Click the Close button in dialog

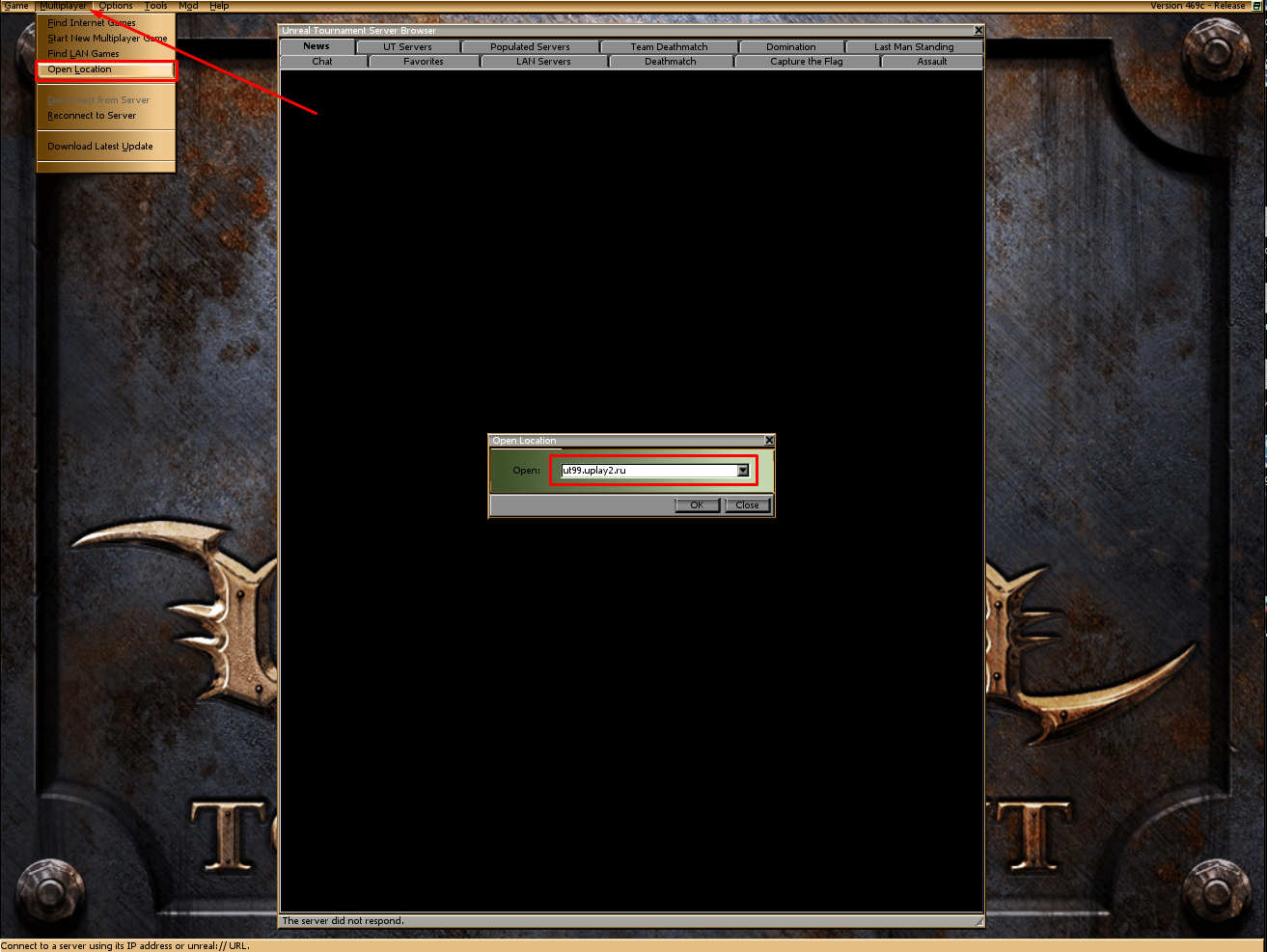point(748,505)
